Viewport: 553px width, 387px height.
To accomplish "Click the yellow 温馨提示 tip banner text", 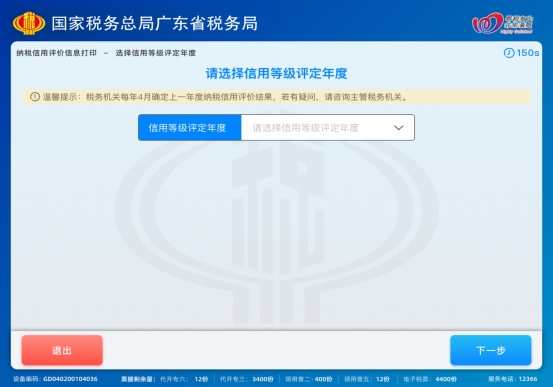I will pyautogui.click(x=225, y=97).
